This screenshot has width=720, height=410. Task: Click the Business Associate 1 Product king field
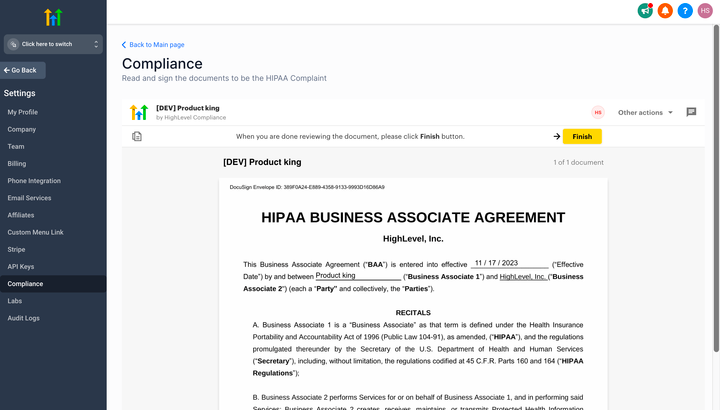[x=358, y=275]
